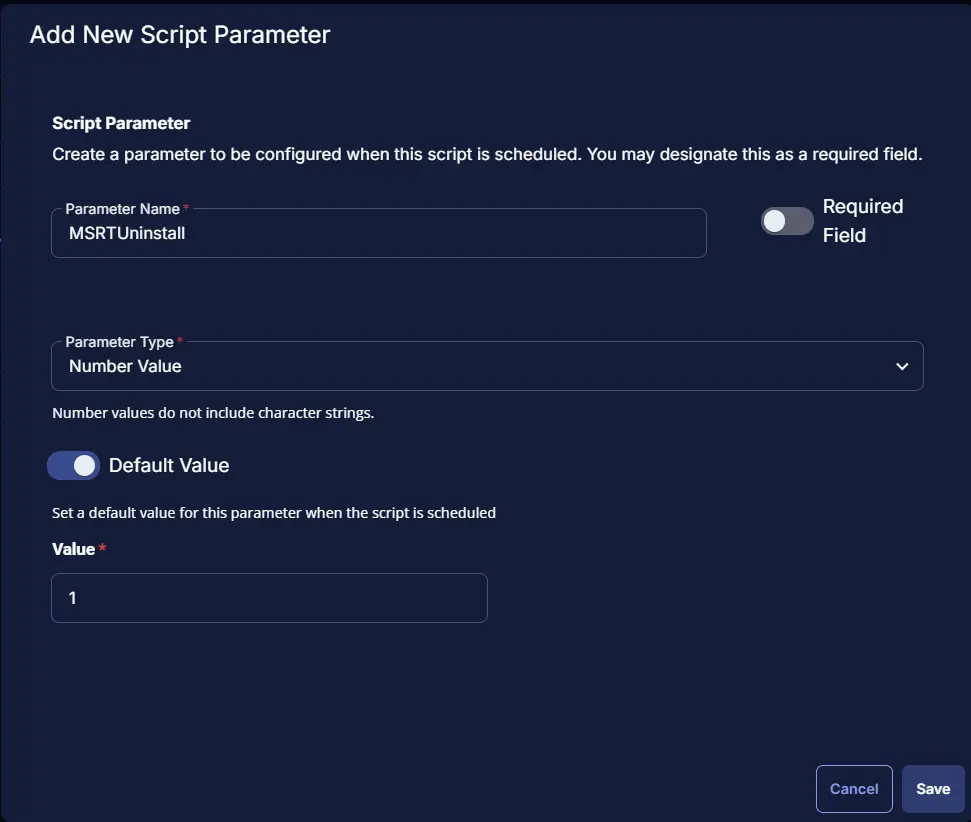
Task: Select the Default Value label text
Action: click(169, 465)
